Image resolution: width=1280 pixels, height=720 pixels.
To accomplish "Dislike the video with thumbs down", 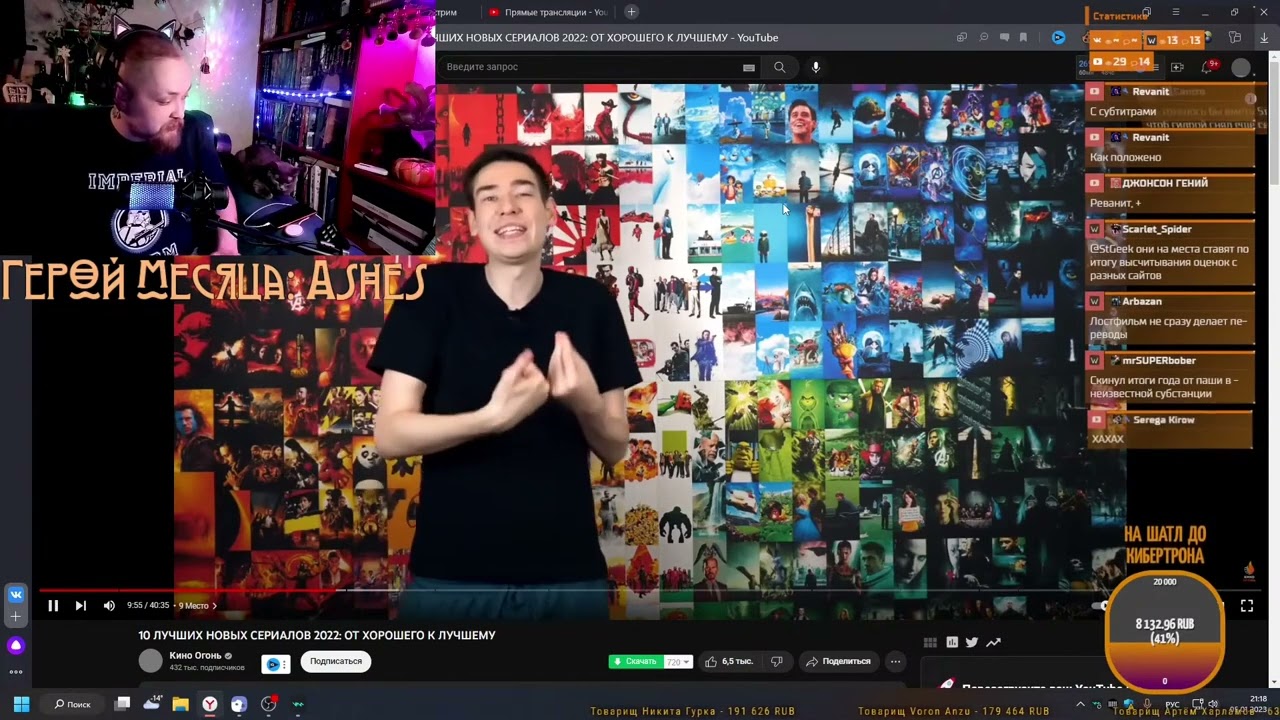I will pyautogui.click(x=777, y=661).
